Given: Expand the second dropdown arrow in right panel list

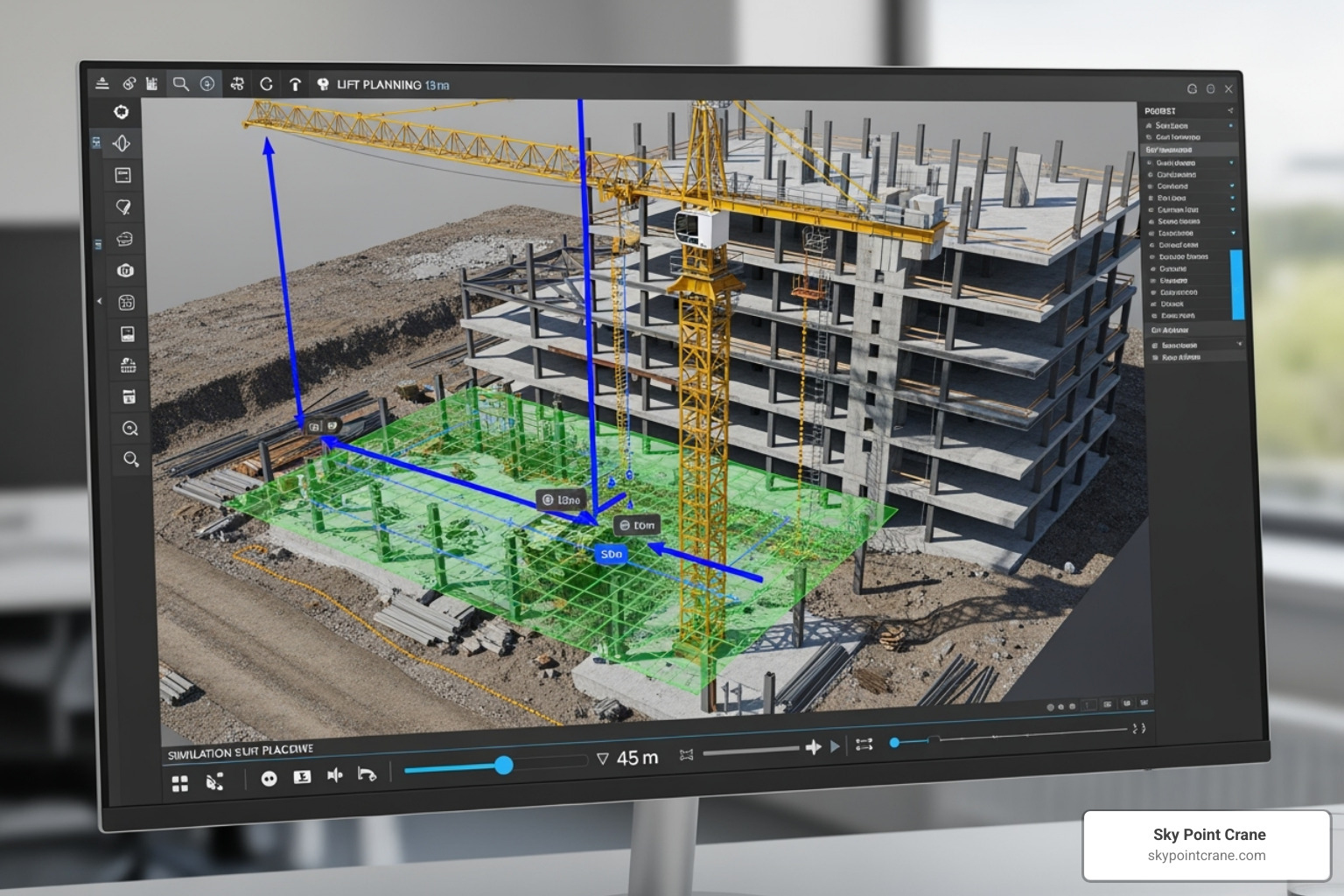Looking at the screenshot, I should coord(1232,186).
